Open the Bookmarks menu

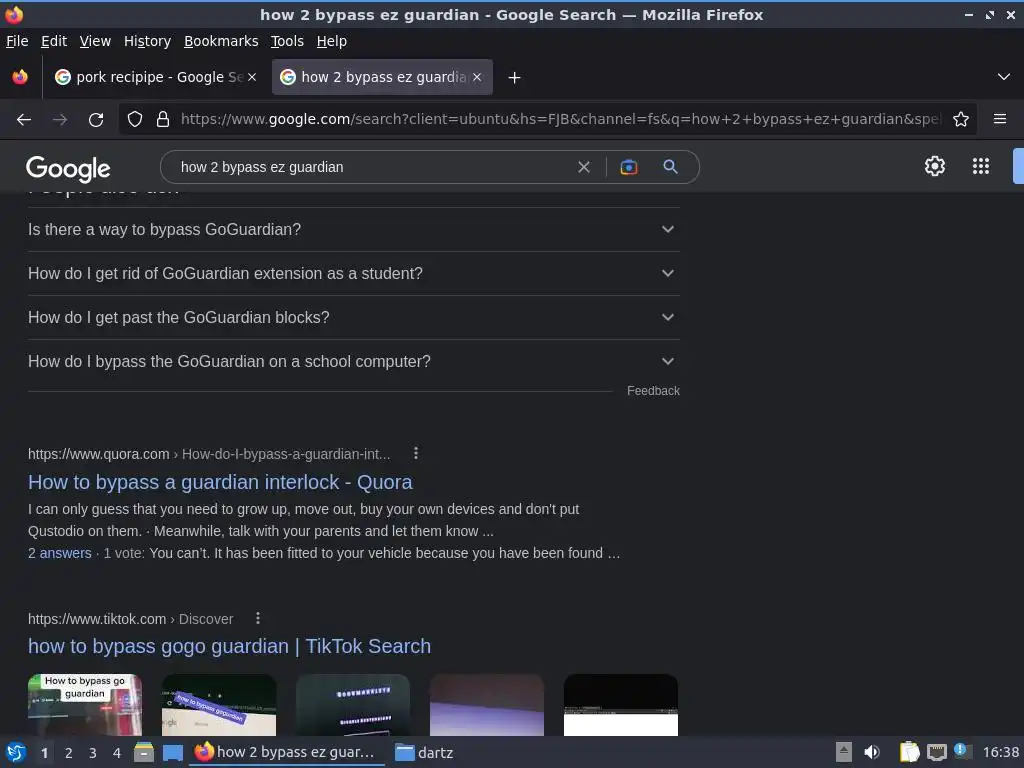pyautogui.click(x=221, y=41)
